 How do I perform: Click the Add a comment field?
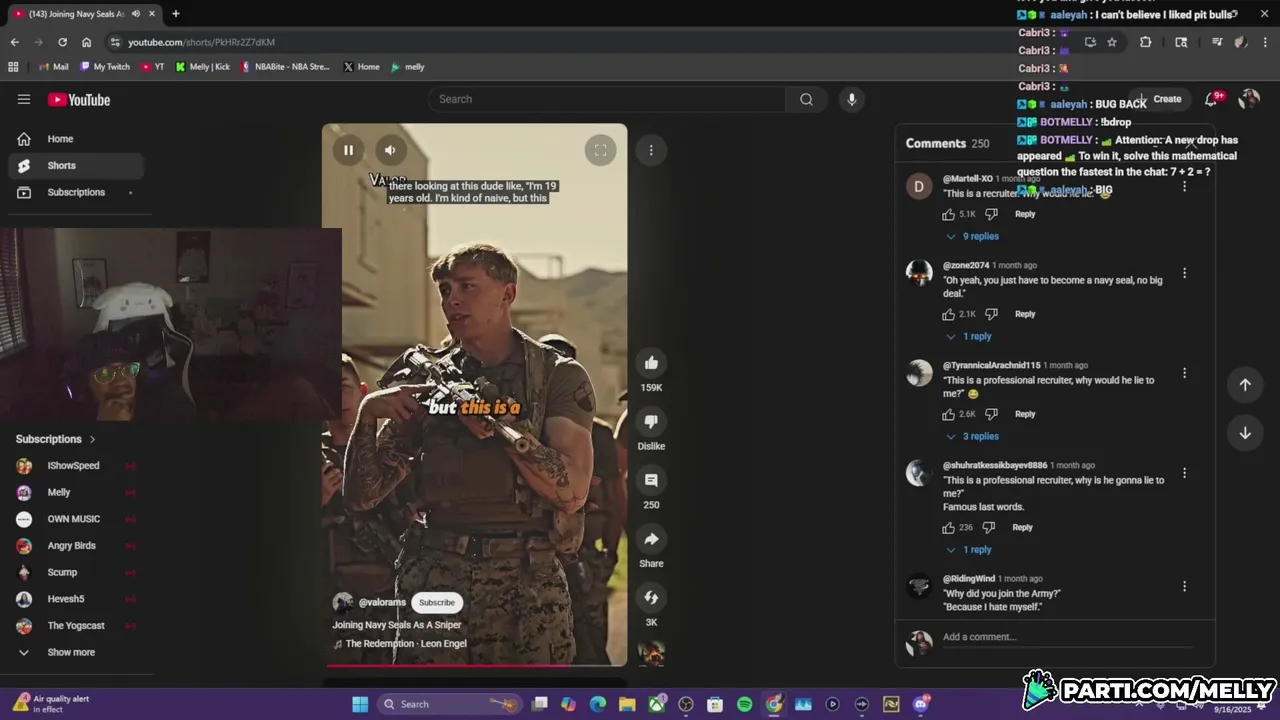click(x=1067, y=638)
